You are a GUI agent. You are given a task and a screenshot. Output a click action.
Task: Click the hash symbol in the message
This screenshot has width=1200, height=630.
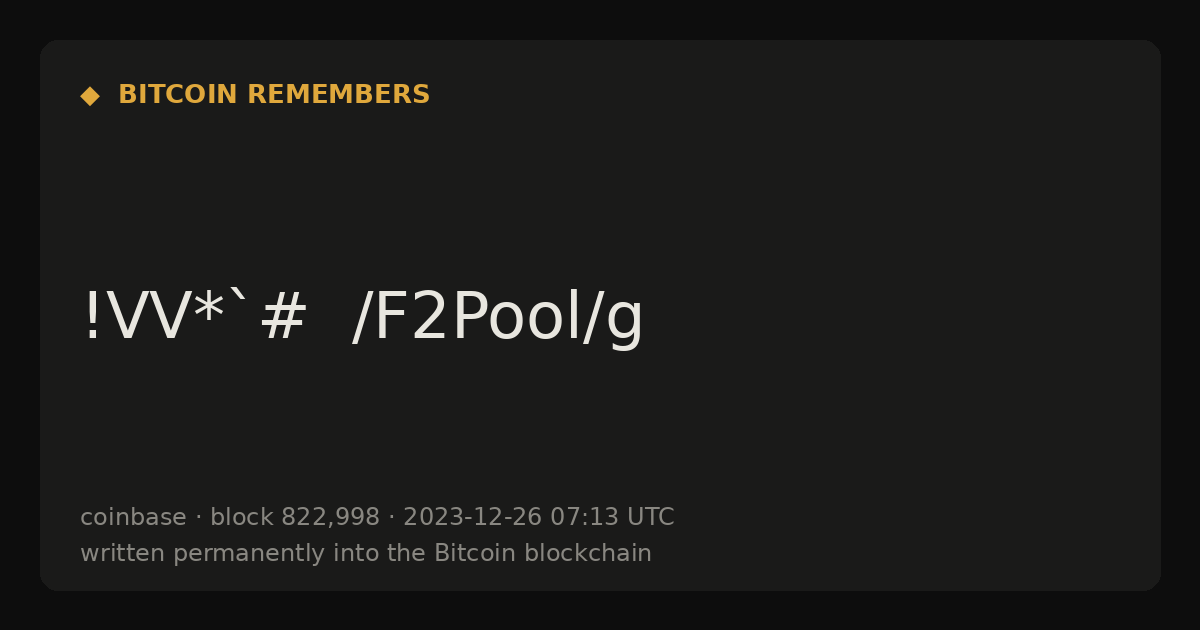pyautogui.click(x=283, y=318)
